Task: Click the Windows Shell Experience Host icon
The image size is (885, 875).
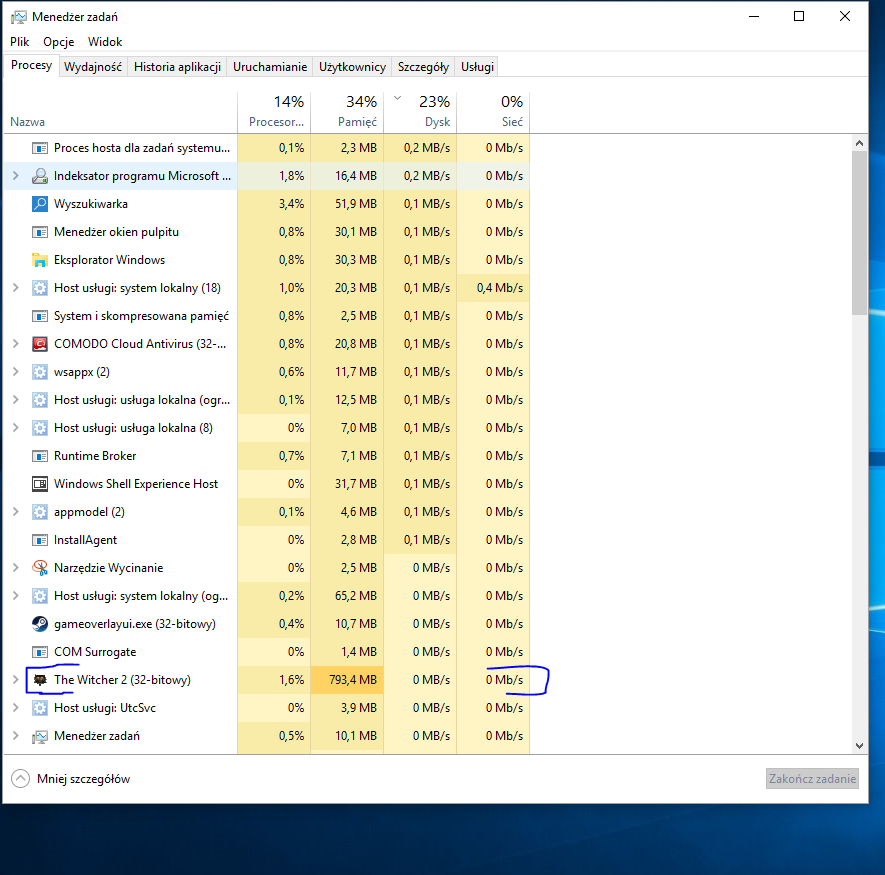Action: [40, 484]
